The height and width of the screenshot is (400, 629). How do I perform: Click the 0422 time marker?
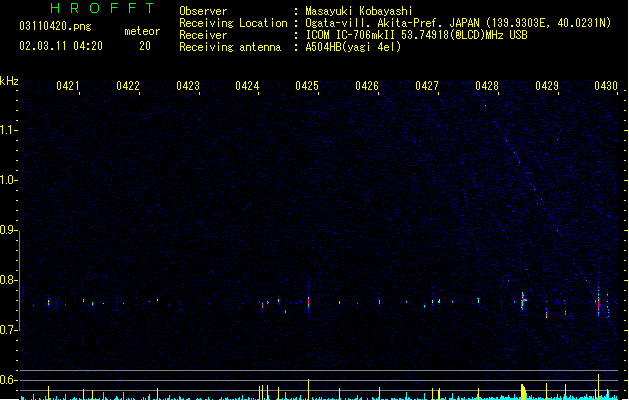click(128, 86)
